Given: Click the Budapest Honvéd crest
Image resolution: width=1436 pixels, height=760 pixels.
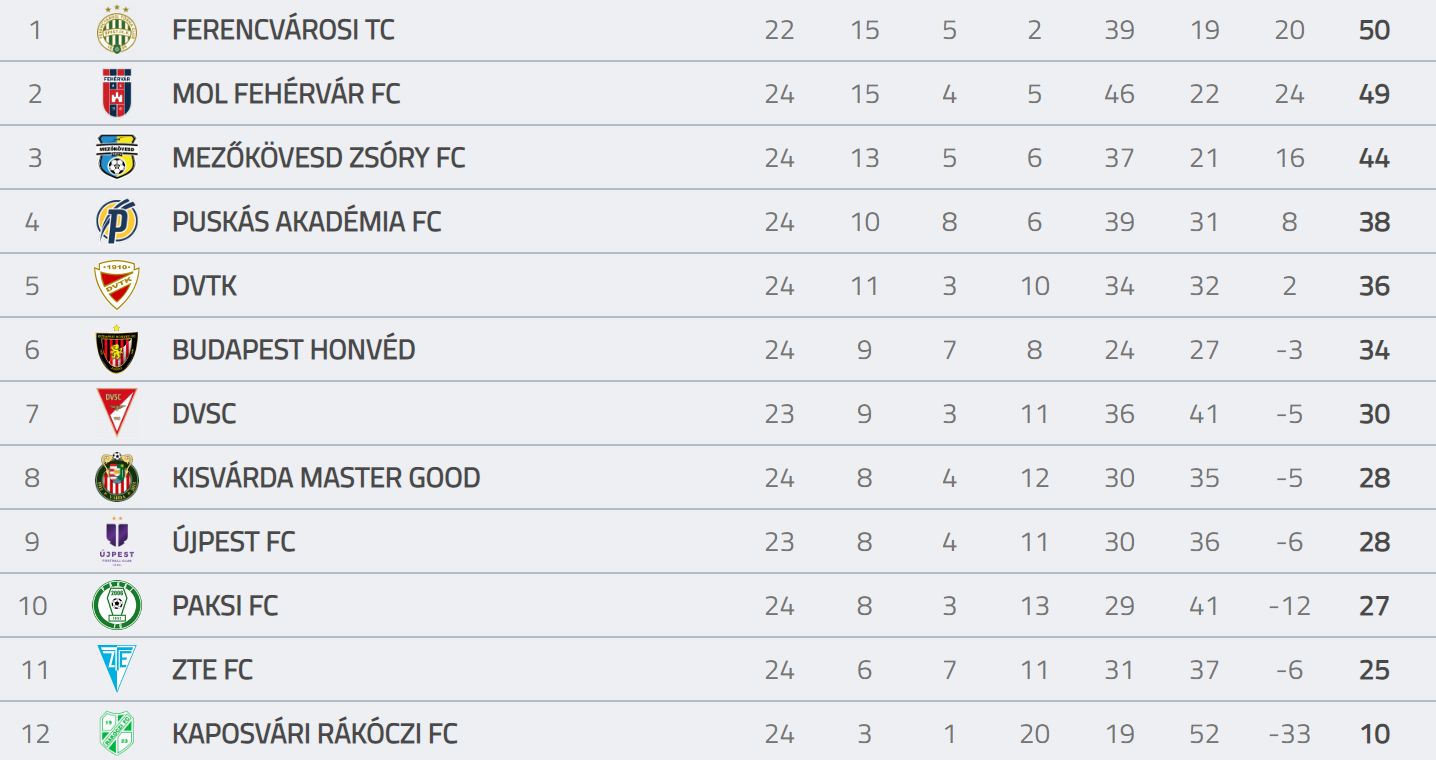Looking at the screenshot, I should tap(117, 350).
